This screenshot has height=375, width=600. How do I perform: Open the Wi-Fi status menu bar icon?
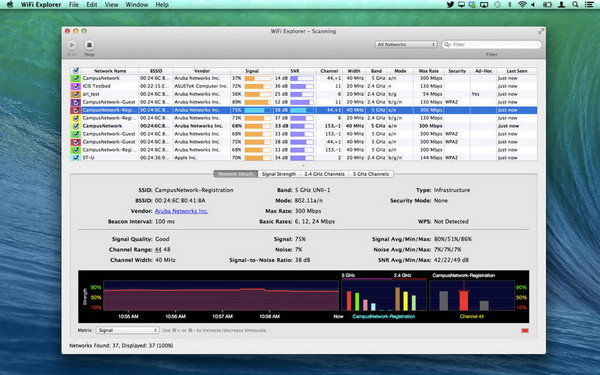pos(522,5)
